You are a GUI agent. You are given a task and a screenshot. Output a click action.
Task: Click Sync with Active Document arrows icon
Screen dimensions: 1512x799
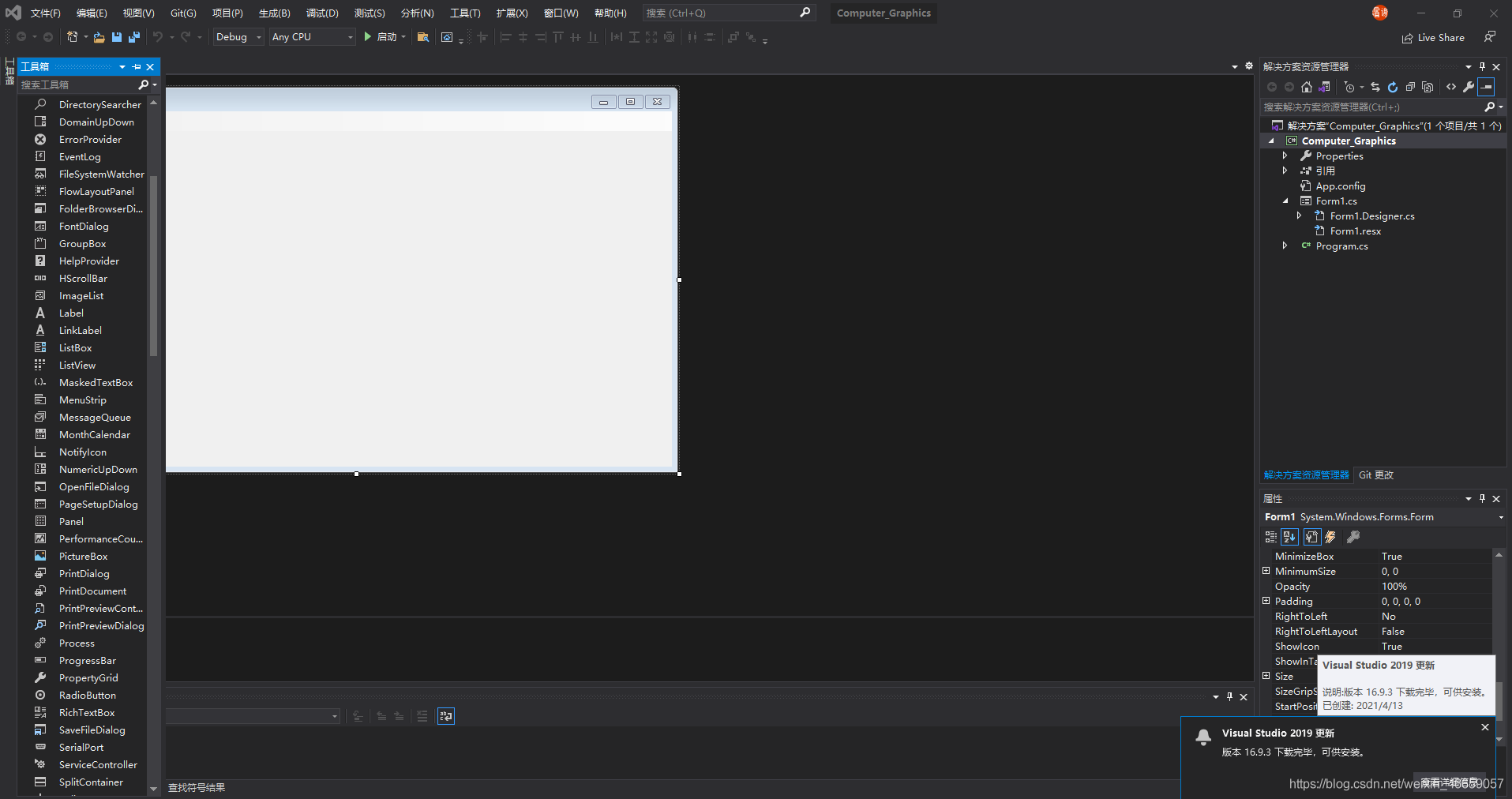(x=1375, y=87)
